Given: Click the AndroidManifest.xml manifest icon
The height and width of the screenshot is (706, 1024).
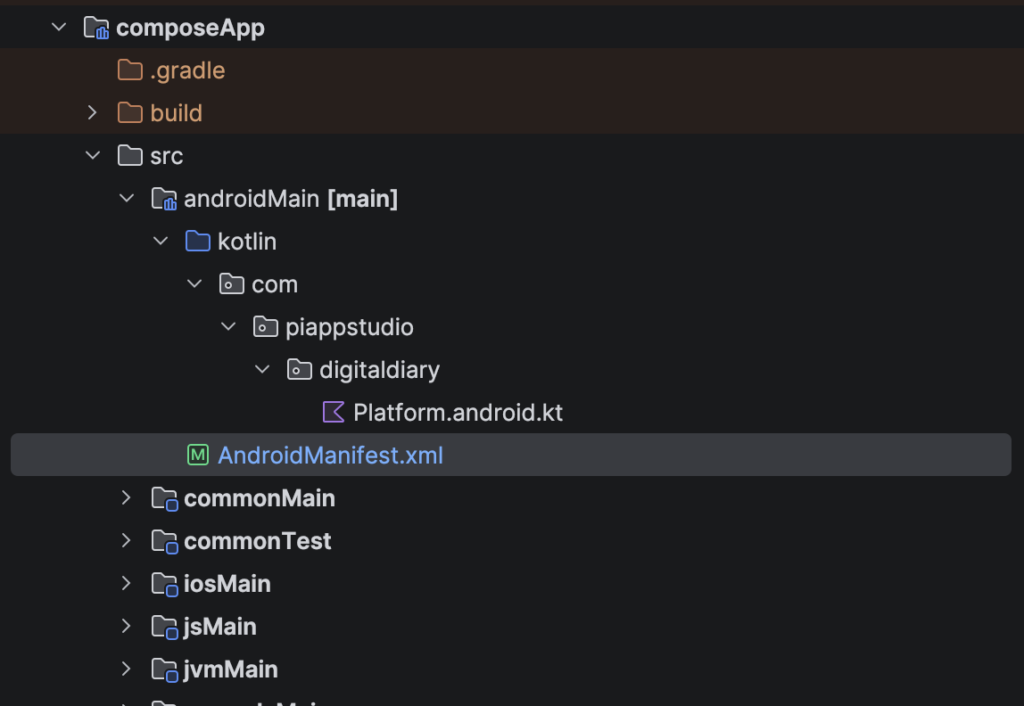Looking at the screenshot, I should coord(198,456).
